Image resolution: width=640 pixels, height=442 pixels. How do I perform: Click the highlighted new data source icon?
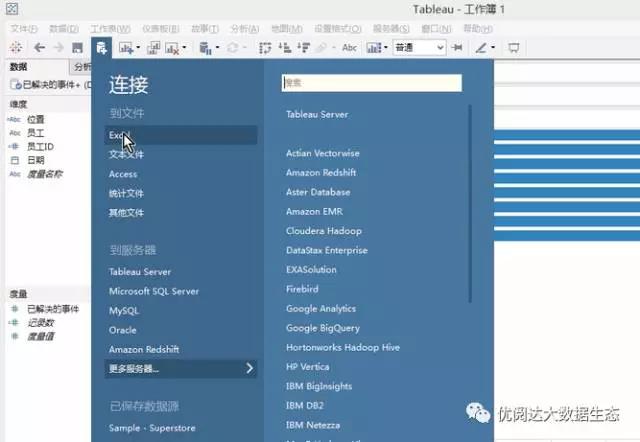[101, 48]
